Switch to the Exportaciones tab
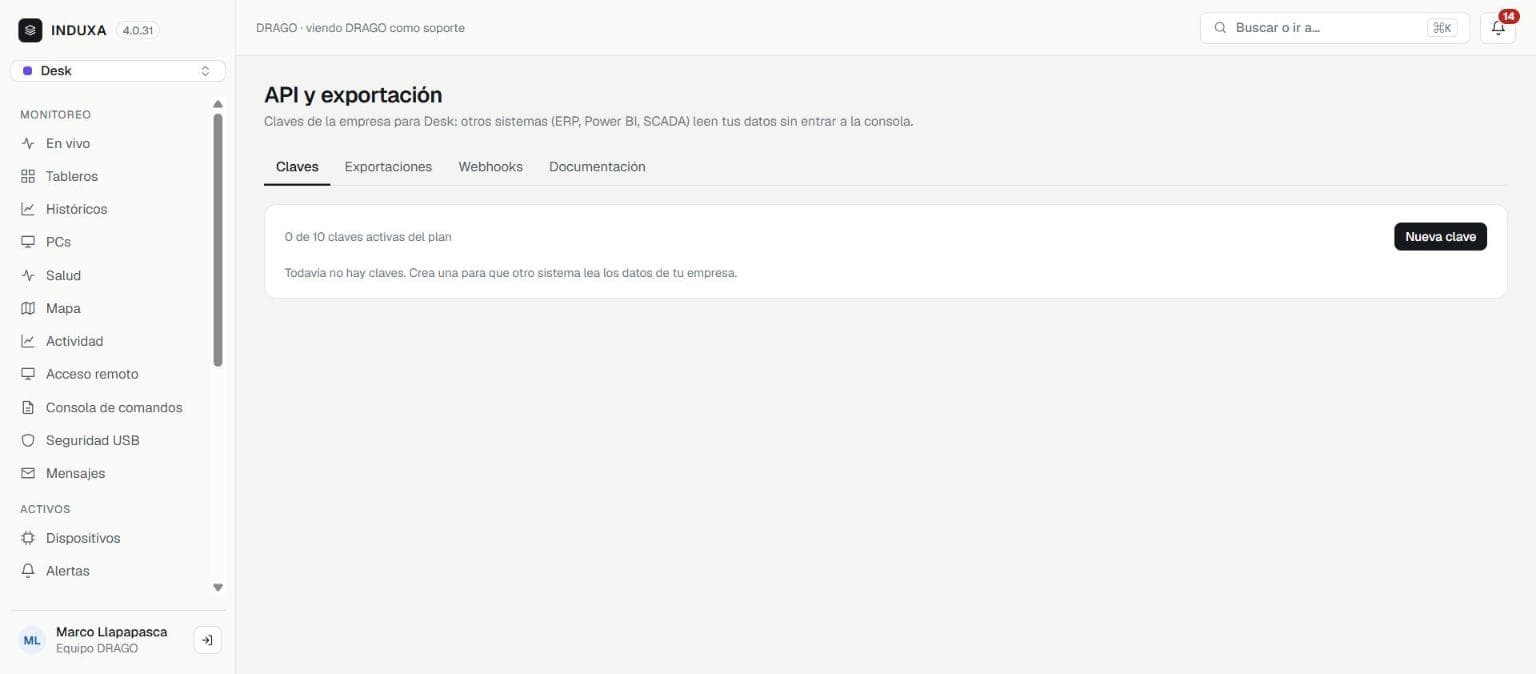 388,167
